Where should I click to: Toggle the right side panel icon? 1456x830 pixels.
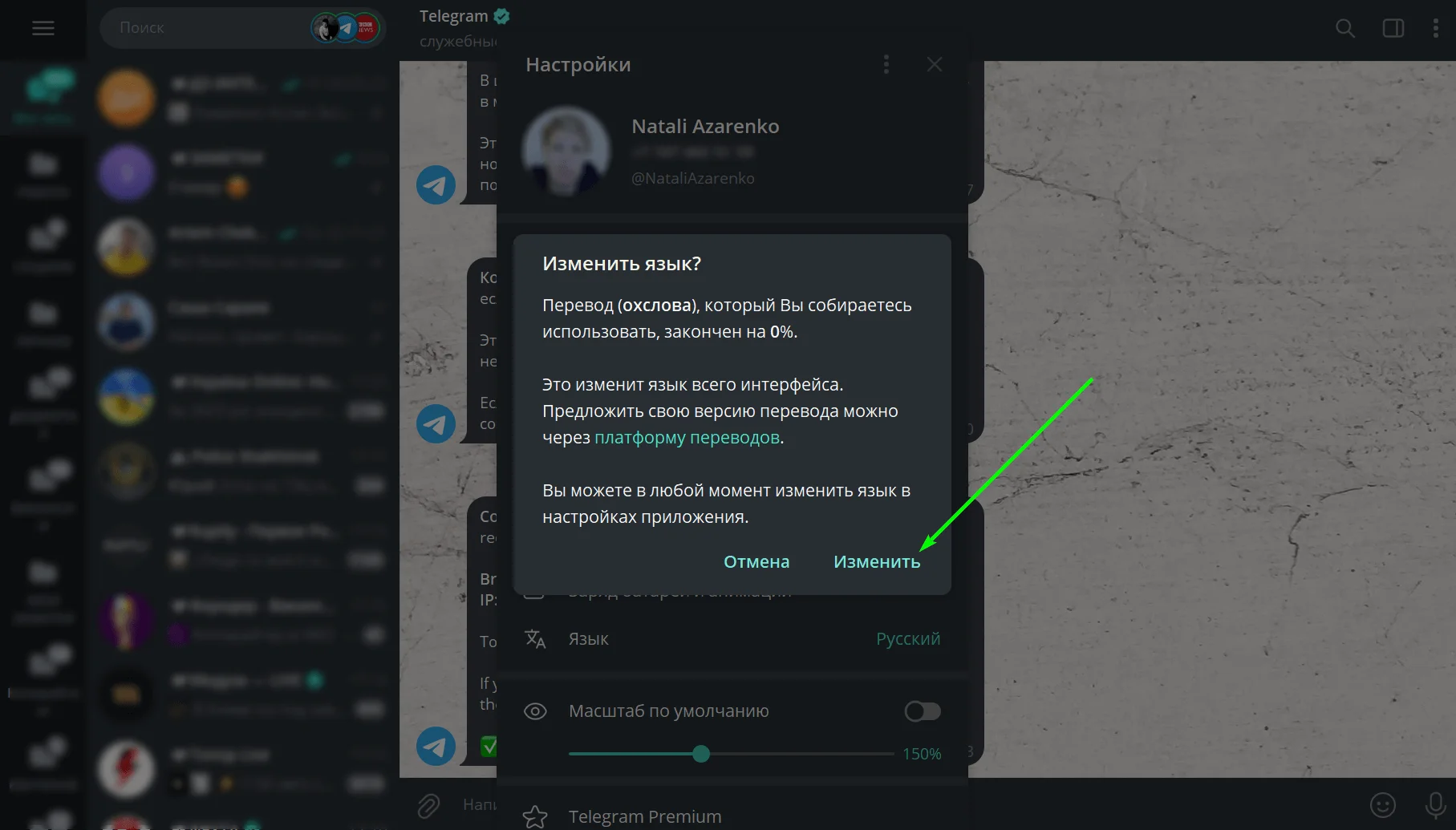point(1393,28)
